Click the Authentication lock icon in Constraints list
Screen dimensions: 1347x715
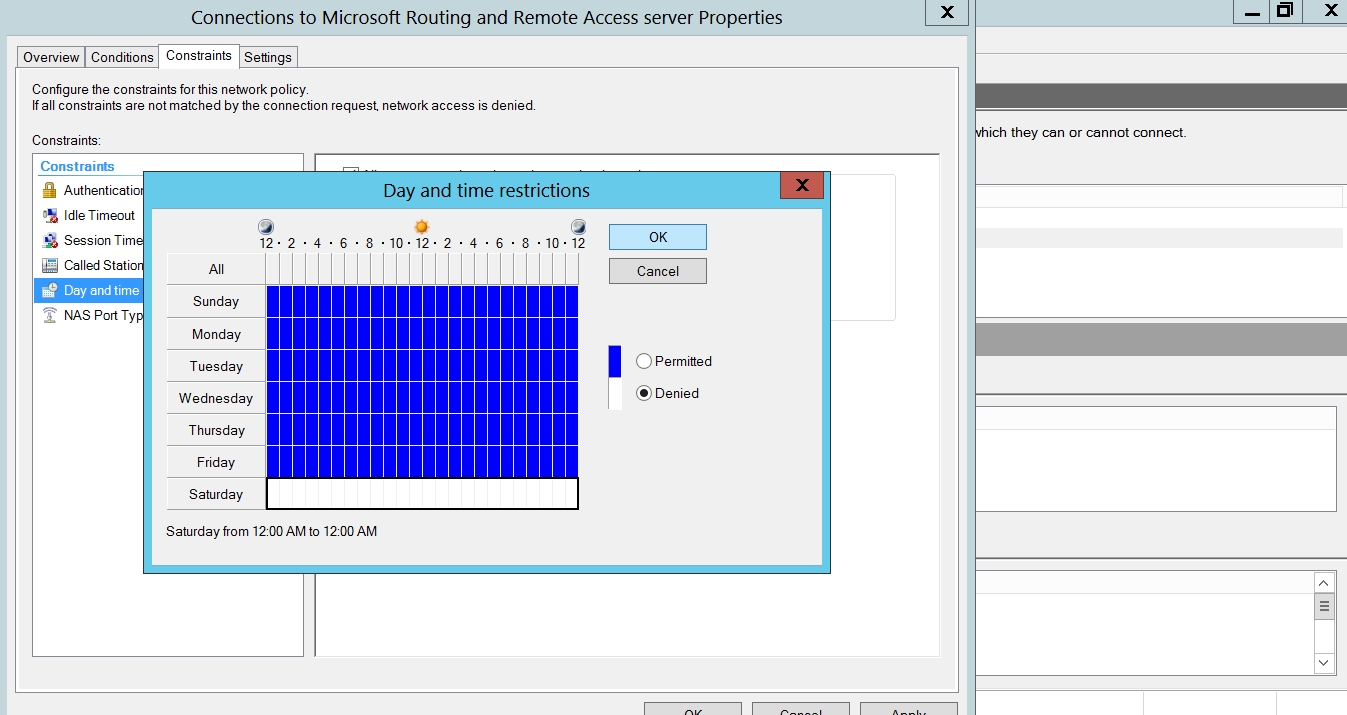pyautogui.click(x=49, y=190)
